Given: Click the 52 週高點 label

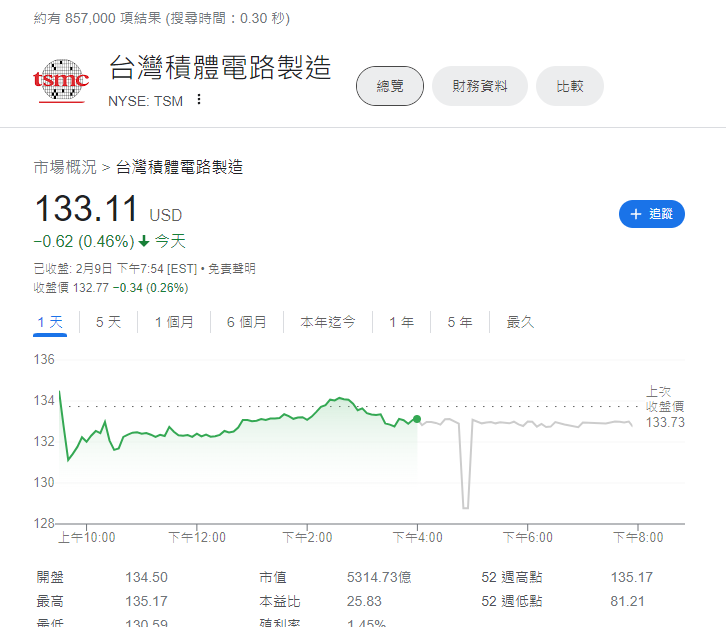Looking at the screenshot, I should (x=512, y=577).
